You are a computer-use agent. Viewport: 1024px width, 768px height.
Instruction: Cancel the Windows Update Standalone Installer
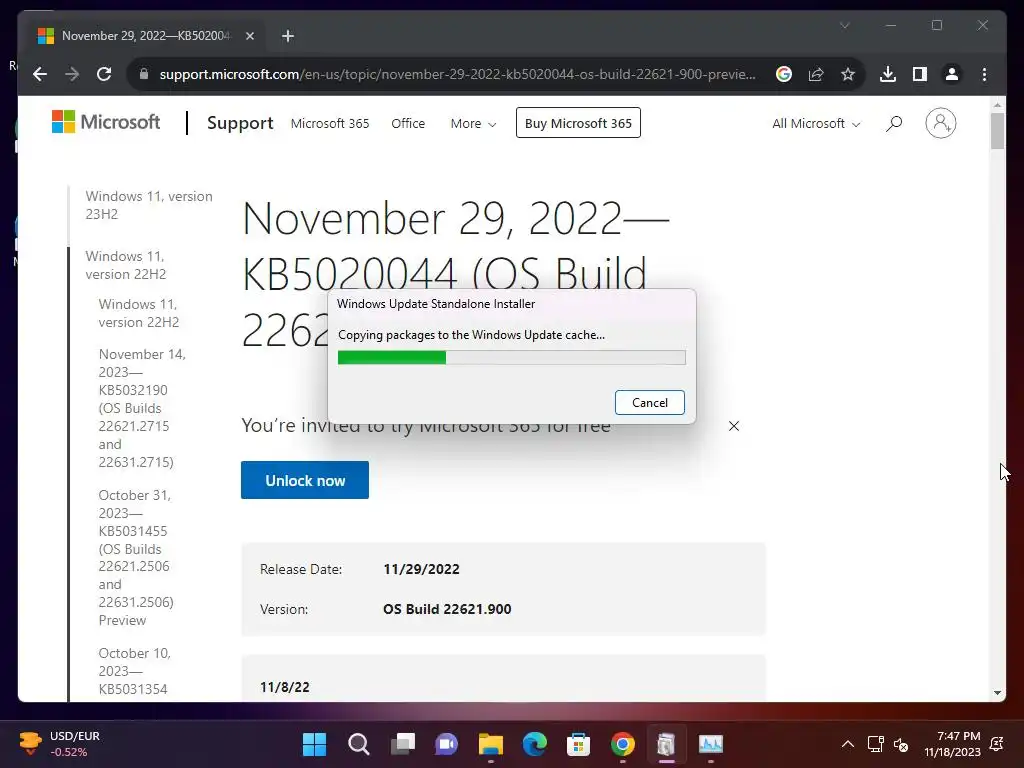650,402
